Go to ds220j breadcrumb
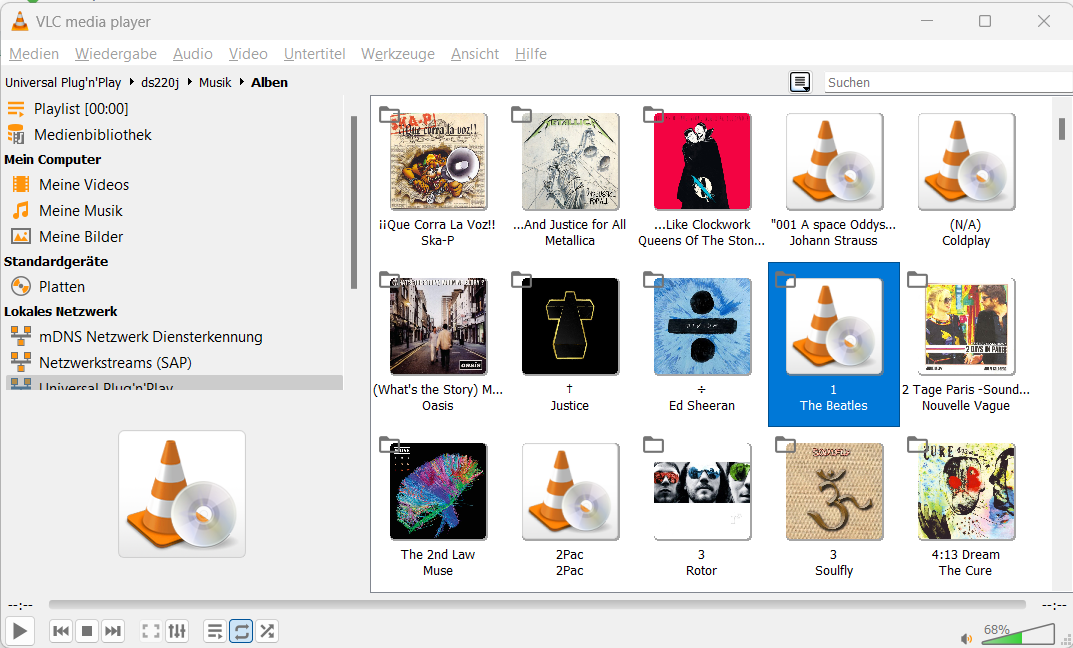The image size is (1073, 648). click(159, 83)
